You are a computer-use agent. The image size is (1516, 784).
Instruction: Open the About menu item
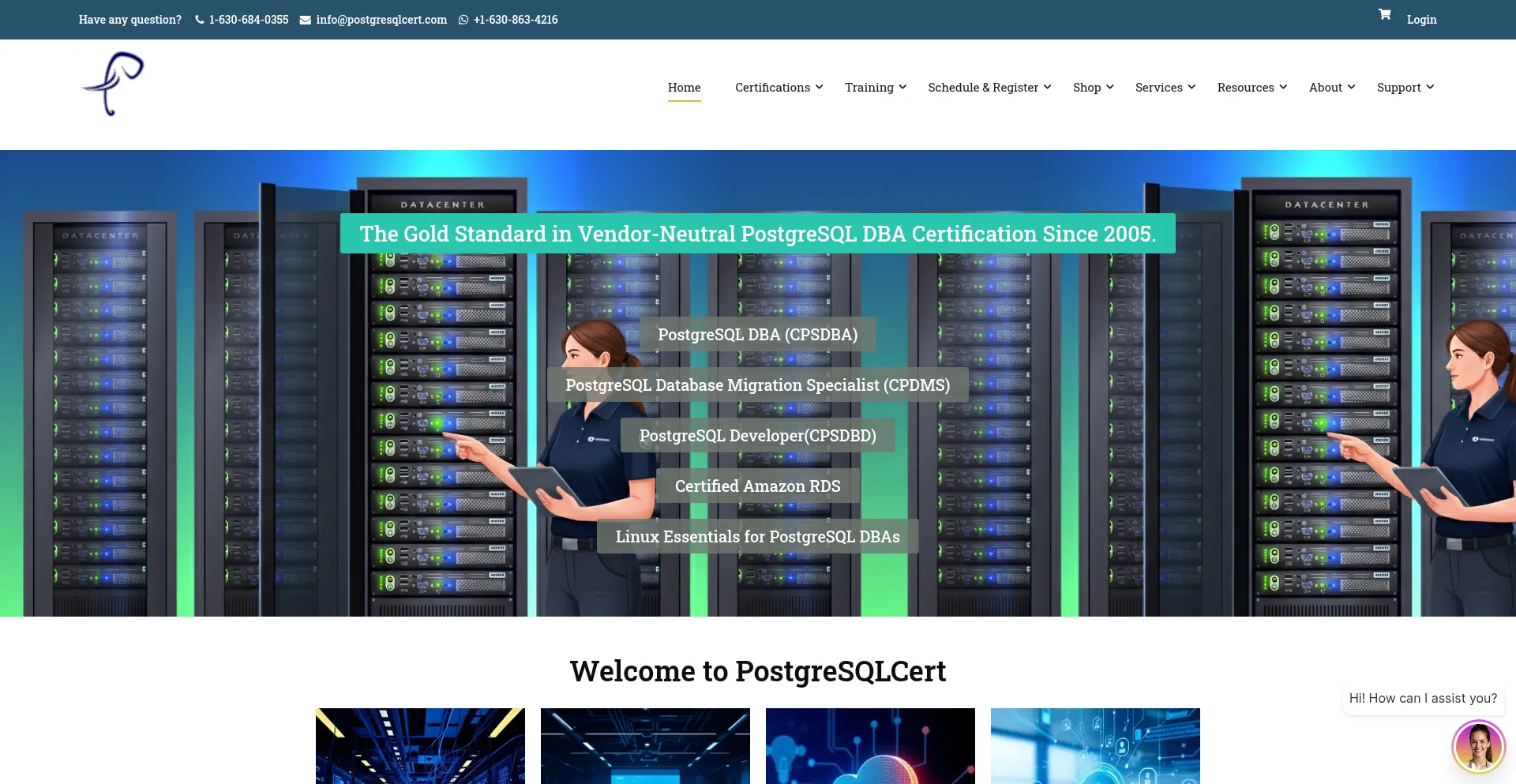point(1326,88)
